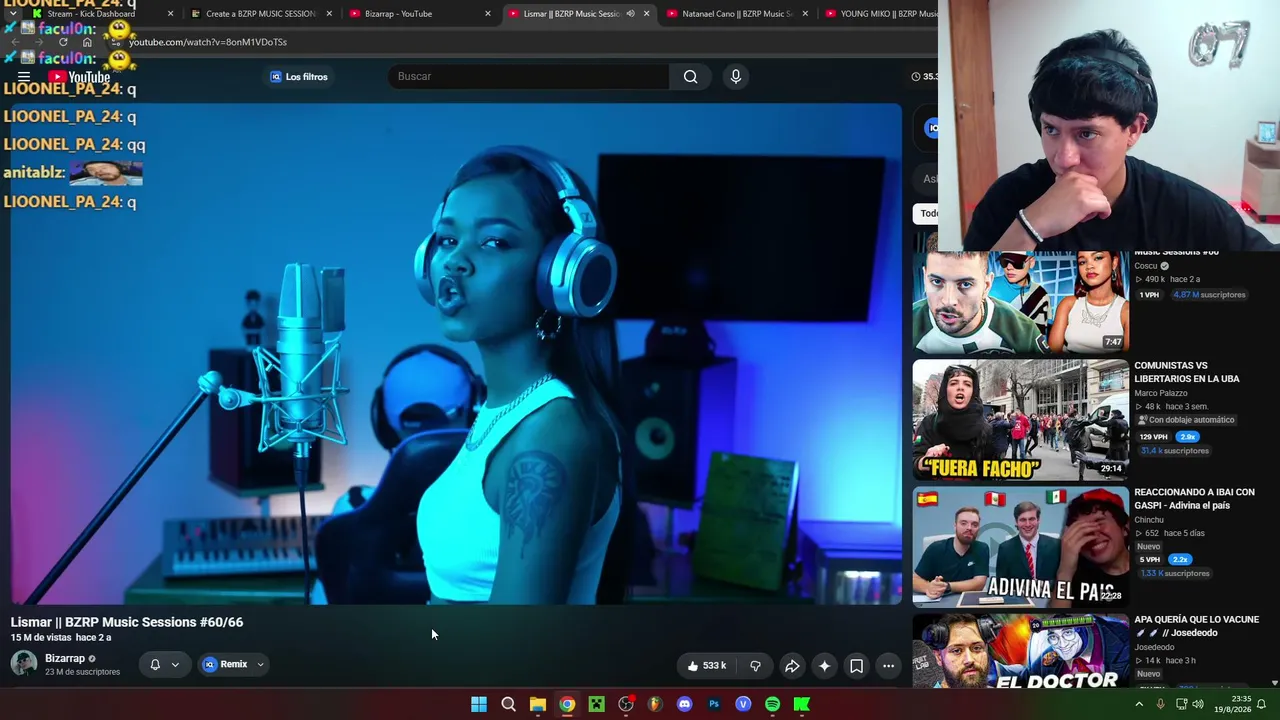
Task: Close the Natanael Cano tab
Action: (x=805, y=14)
